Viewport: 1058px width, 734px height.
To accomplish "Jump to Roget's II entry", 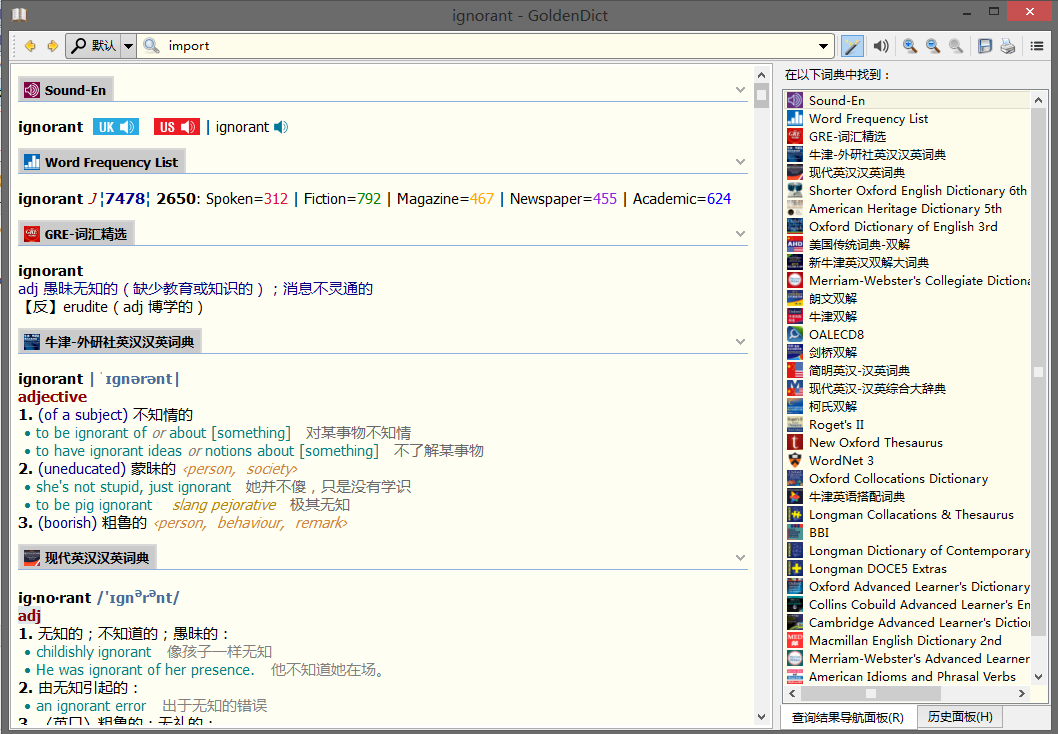I will point(908,424).
